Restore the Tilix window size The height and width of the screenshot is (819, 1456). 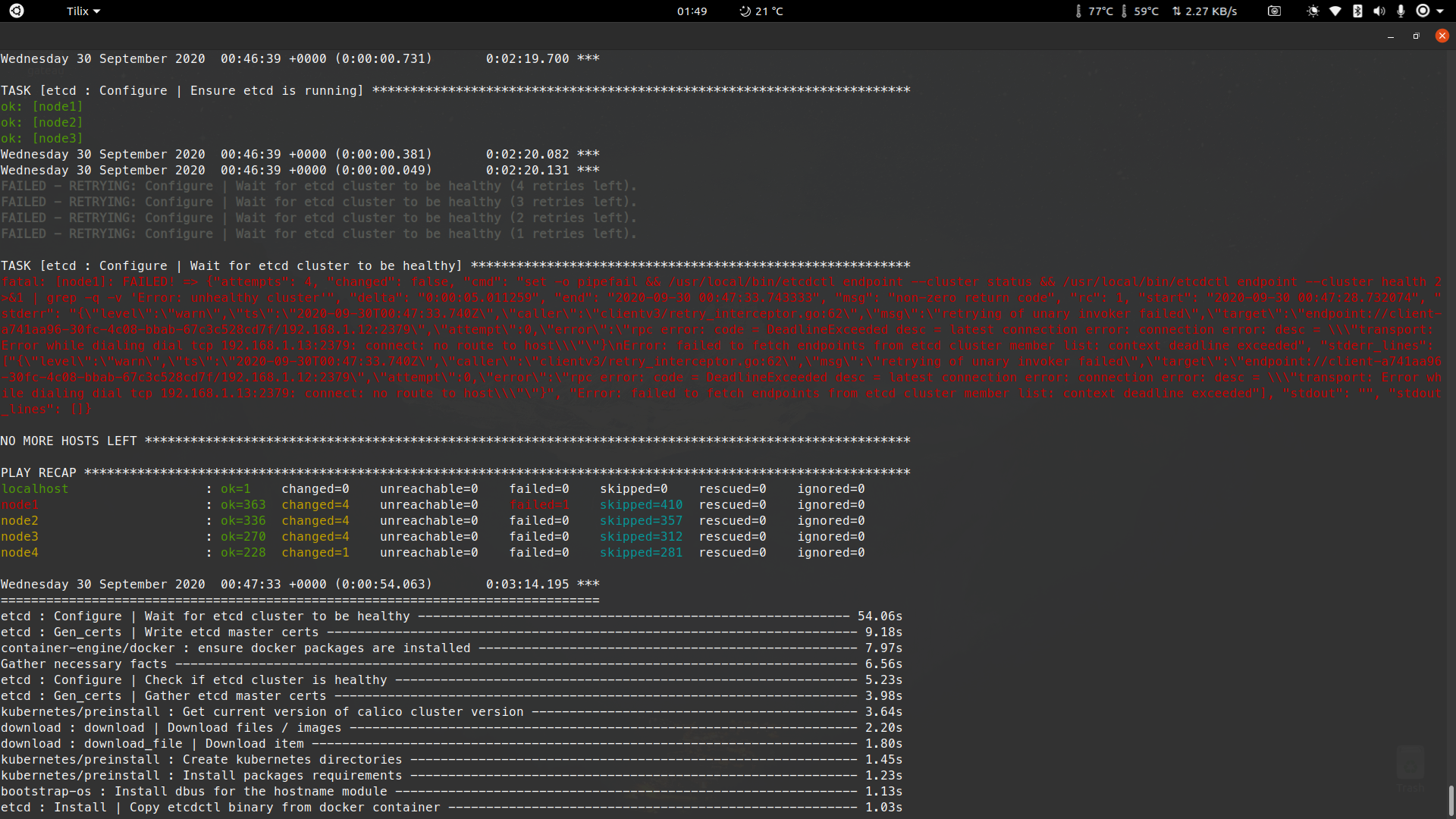coord(1416,36)
